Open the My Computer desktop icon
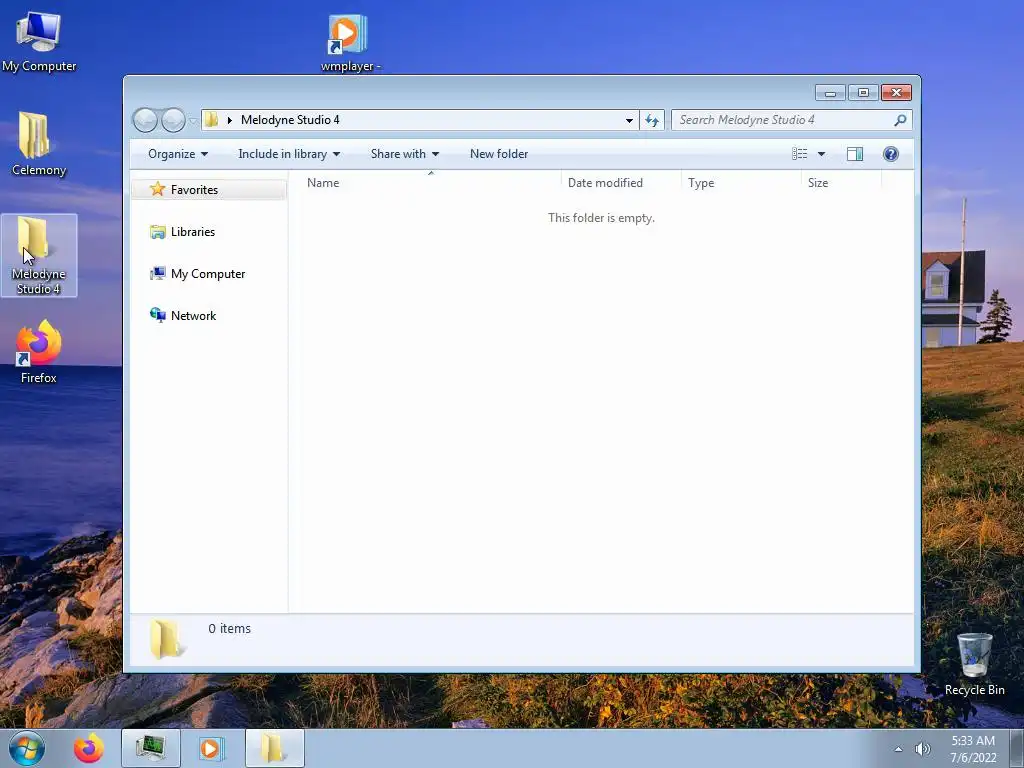 click(x=39, y=42)
